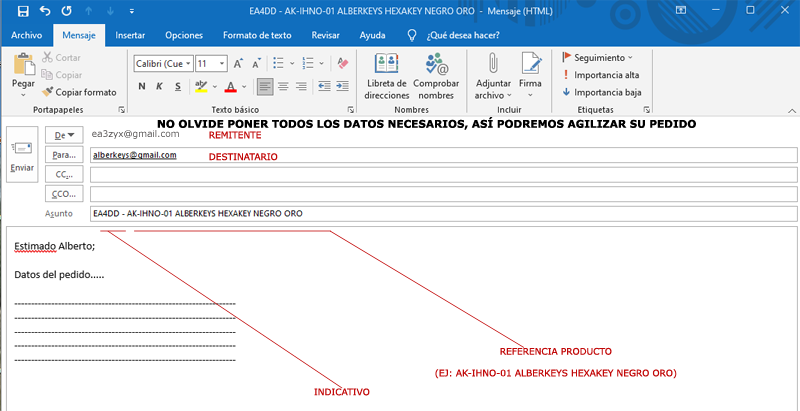
Task: Undo the last action in the title bar
Action: [45, 10]
